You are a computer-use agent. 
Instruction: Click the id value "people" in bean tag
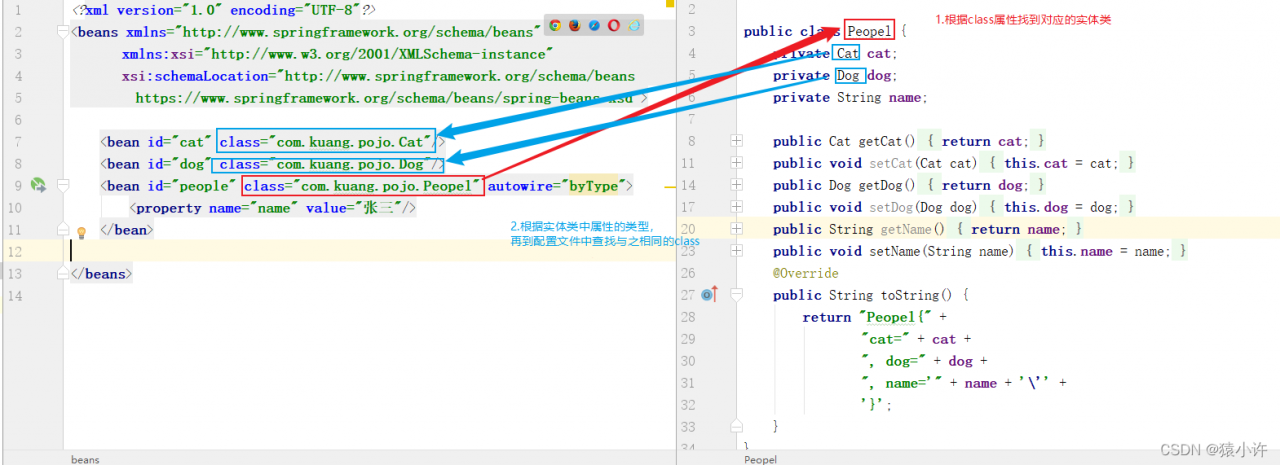[x=205, y=185]
